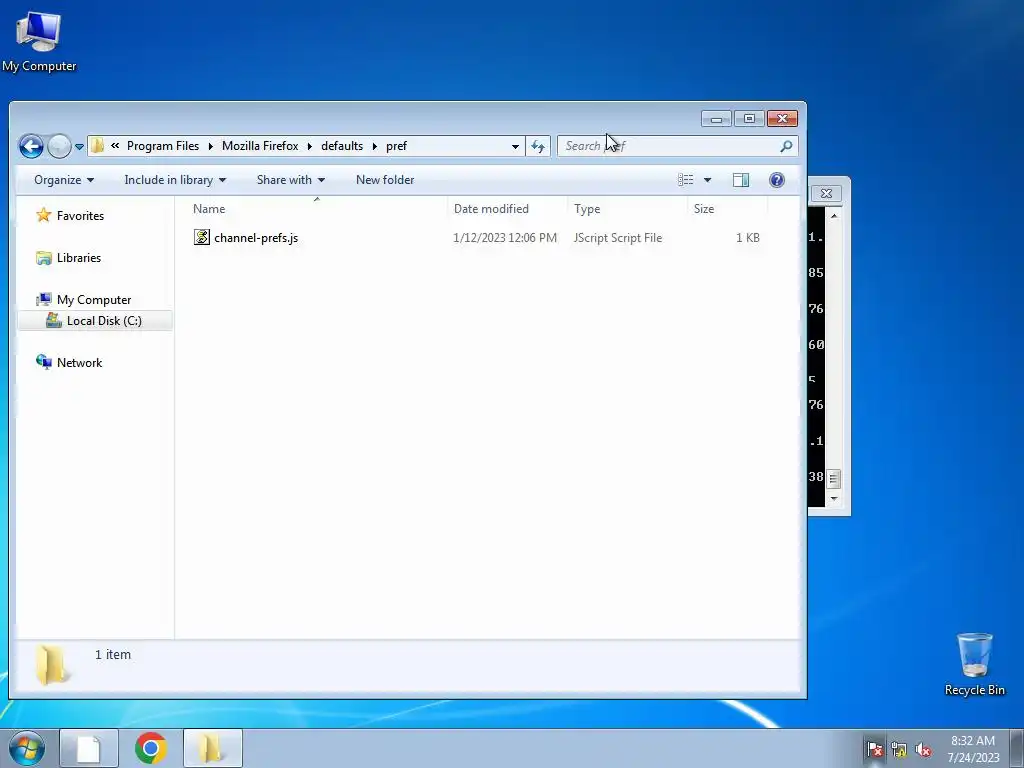This screenshot has height=768, width=1024.
Task: Change your view icon button
Action: (686, 180)
